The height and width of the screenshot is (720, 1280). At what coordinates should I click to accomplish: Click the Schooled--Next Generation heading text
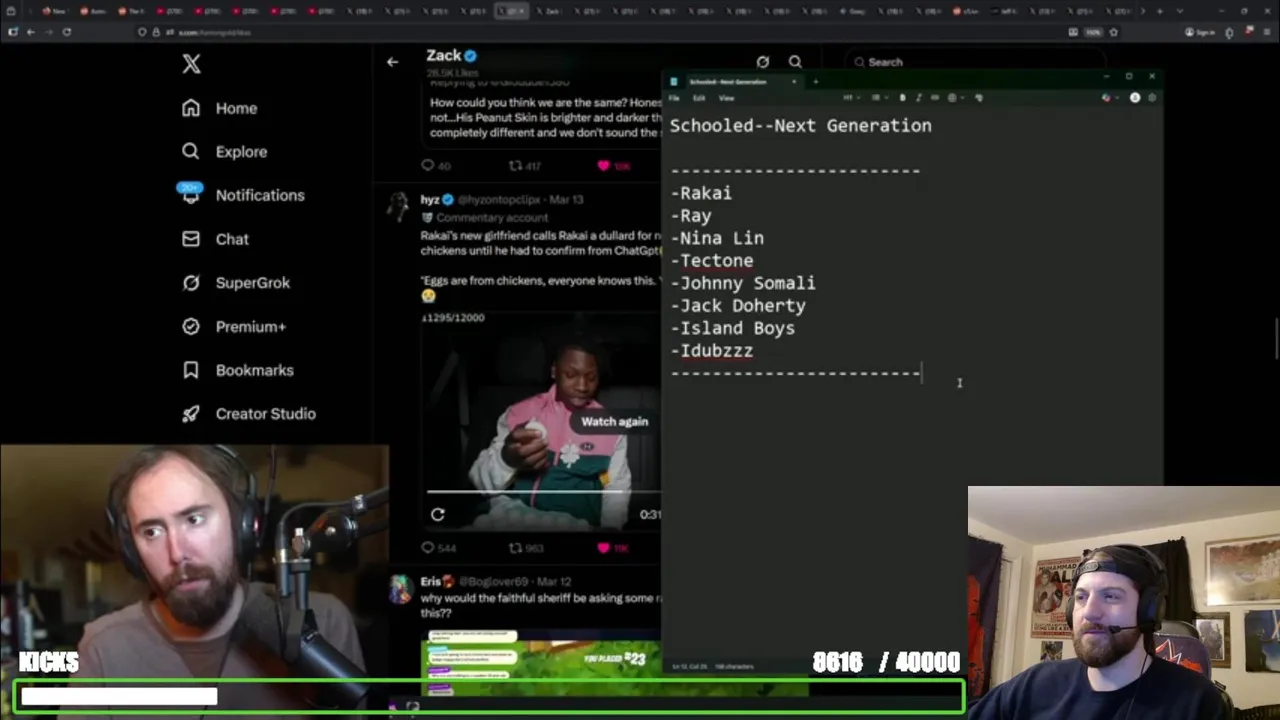click(x=801, y=126)
